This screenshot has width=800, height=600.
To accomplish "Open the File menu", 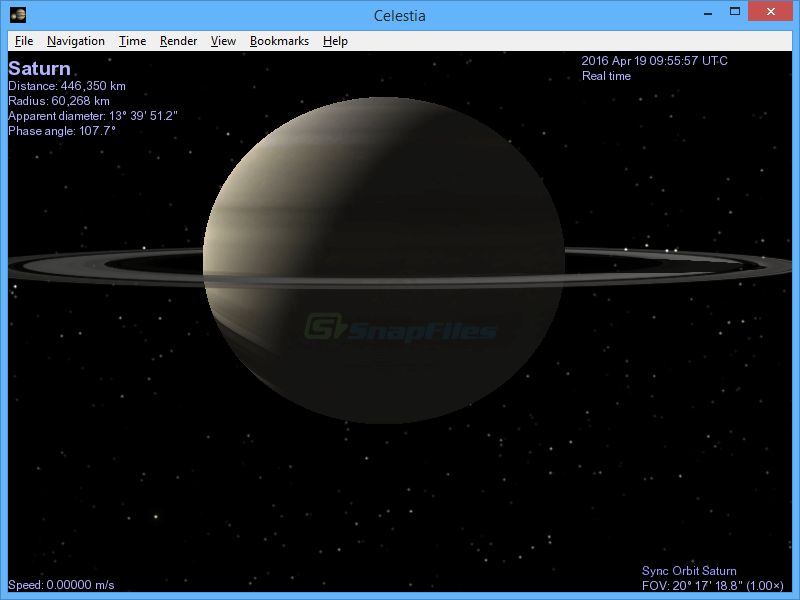I will [x=24, y=41].
